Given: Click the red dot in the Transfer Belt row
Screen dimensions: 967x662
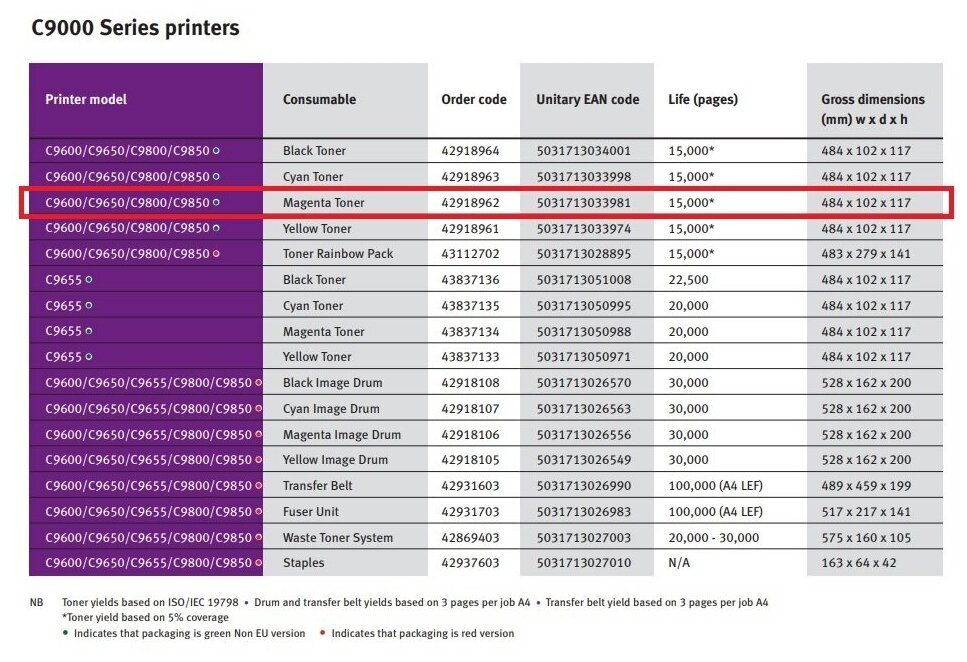Looking at the screenshot, I should pyautogui.click(x=258, y=486).
